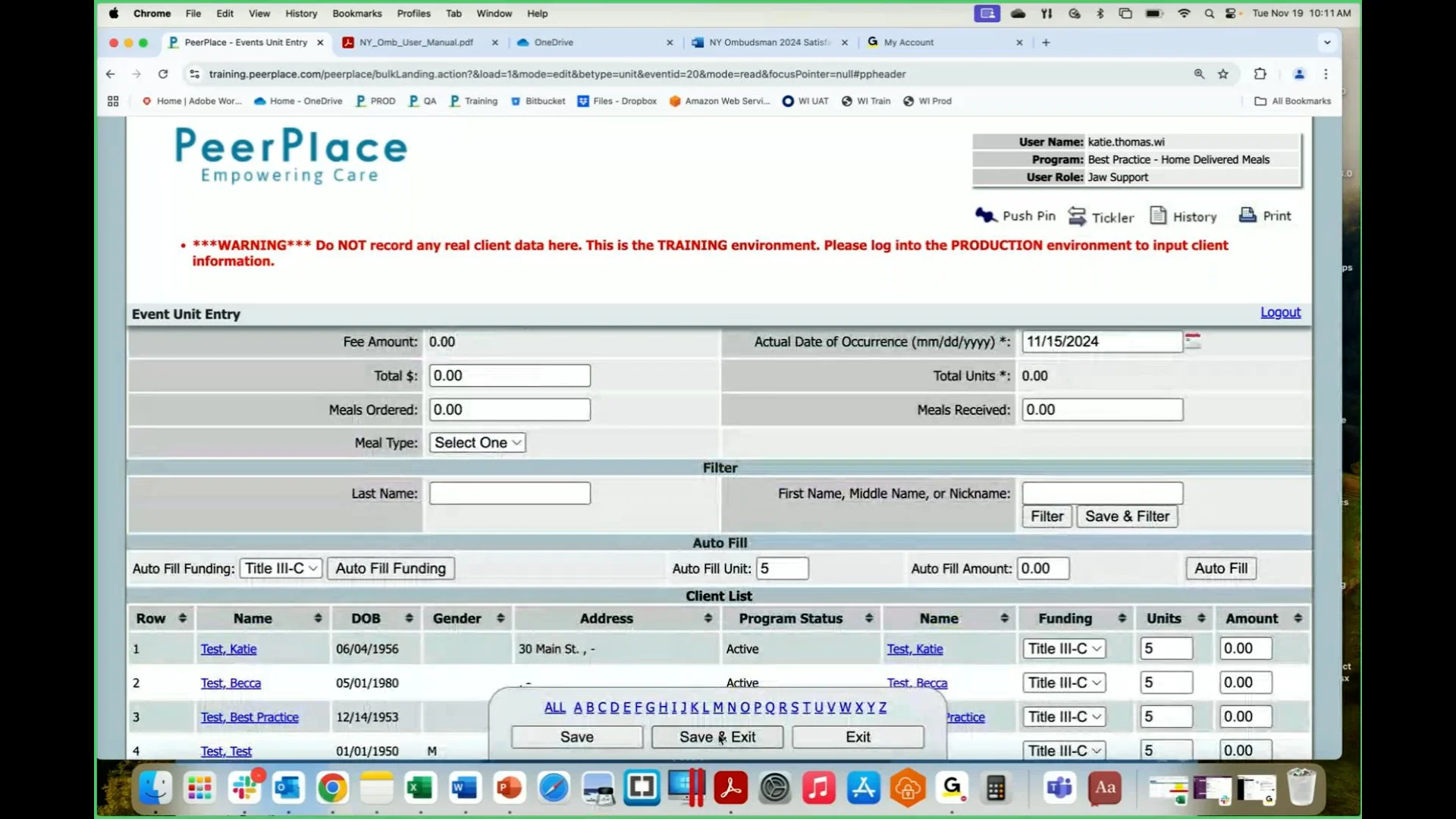Viewport: 1456px width, 819px height.
Task: Open the browser extensions puzzle icon
Action: point(1260,74)
